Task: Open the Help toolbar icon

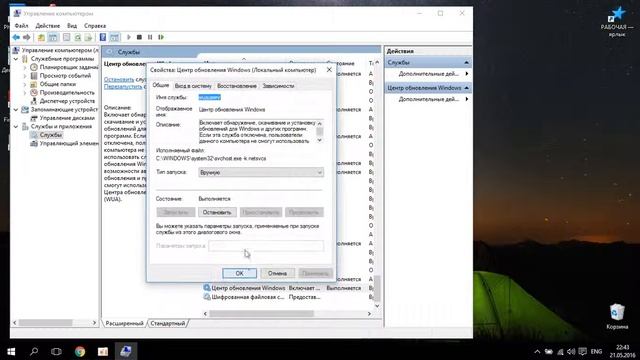Action: point(103,38)
